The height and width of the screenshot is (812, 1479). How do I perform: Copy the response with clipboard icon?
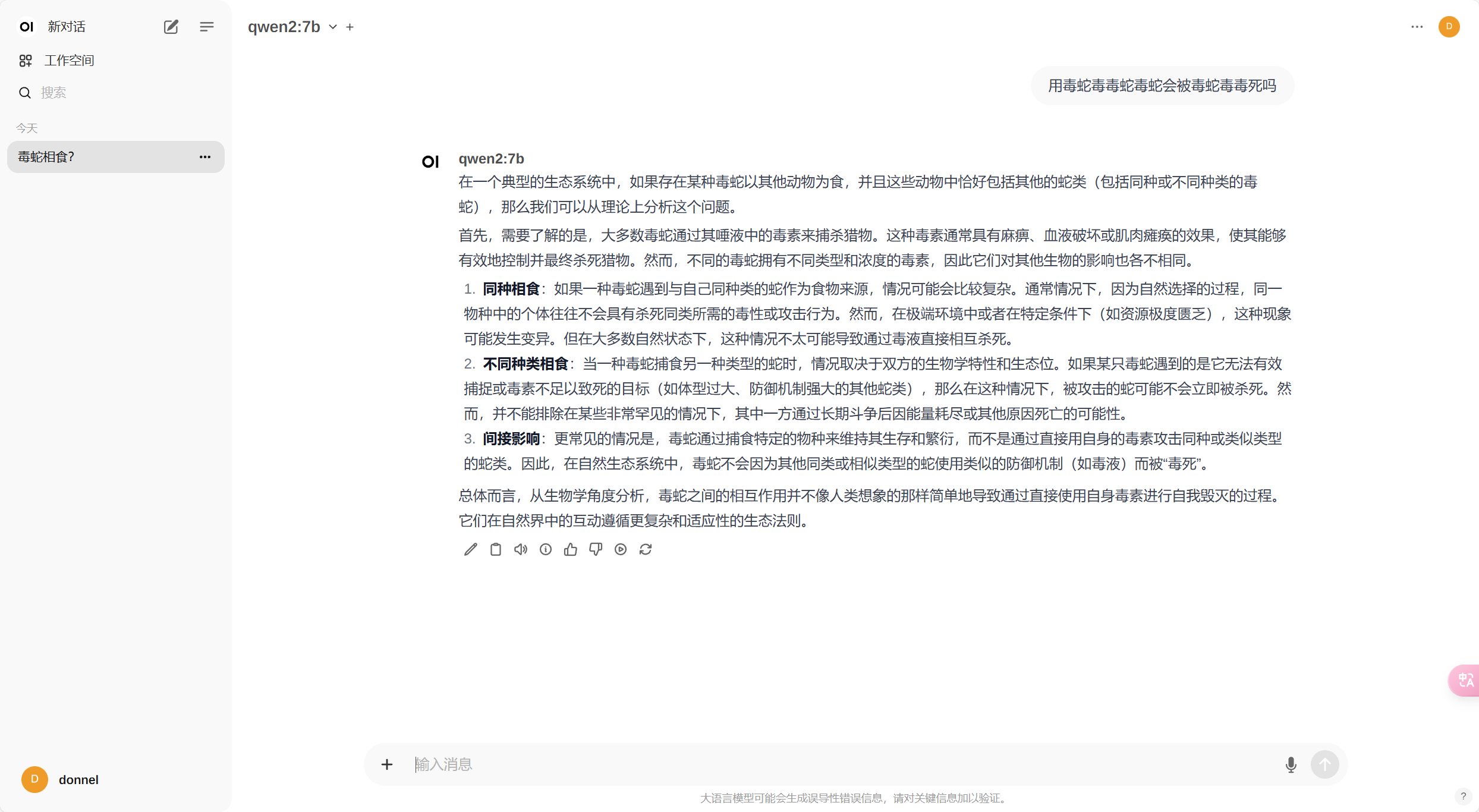click(495, 549)
